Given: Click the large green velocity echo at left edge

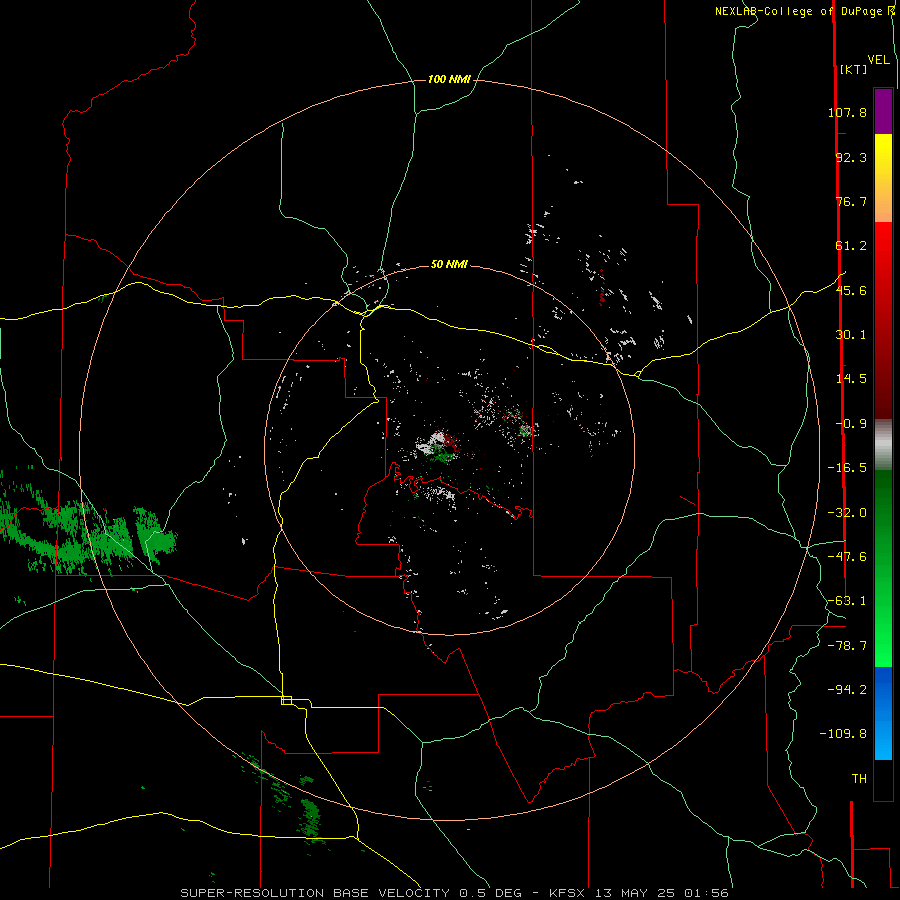Looking at the screenshot, I should tap(86, 531).
